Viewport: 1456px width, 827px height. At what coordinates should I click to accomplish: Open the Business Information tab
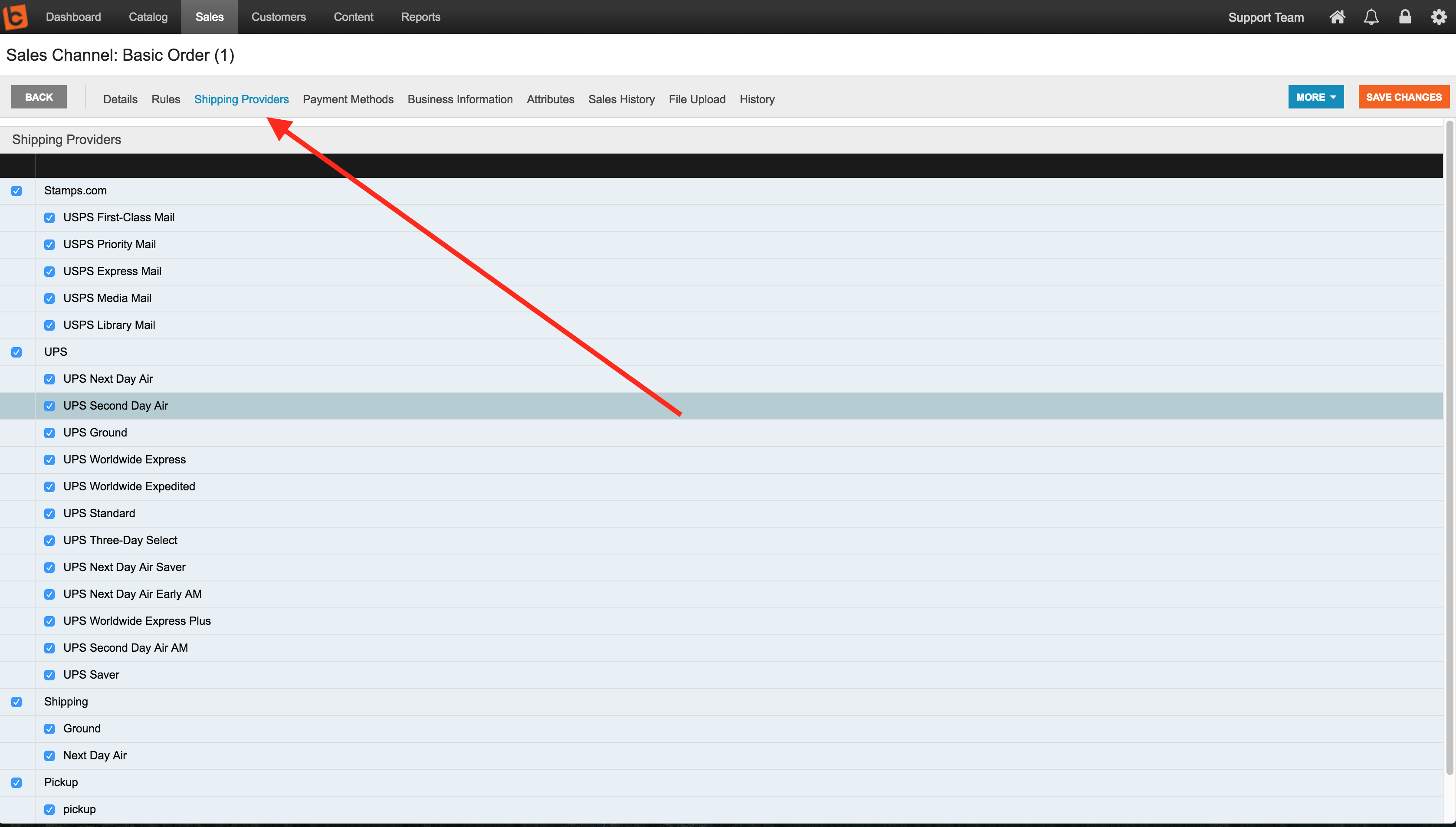(x=460, y=99)
